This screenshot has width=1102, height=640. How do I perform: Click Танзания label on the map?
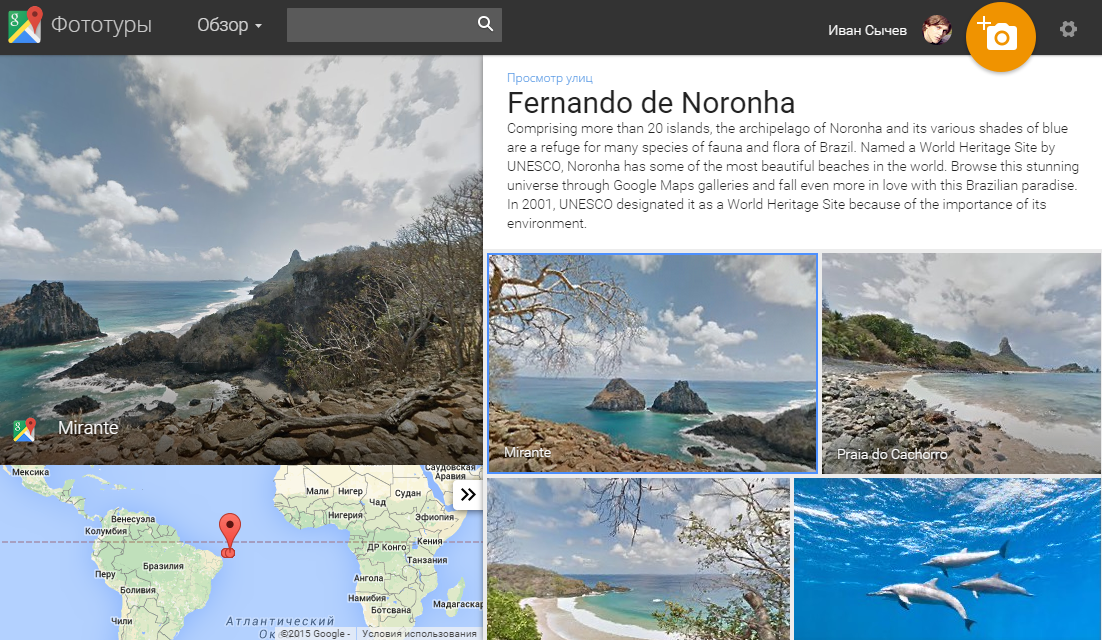(x=427, y=560)
